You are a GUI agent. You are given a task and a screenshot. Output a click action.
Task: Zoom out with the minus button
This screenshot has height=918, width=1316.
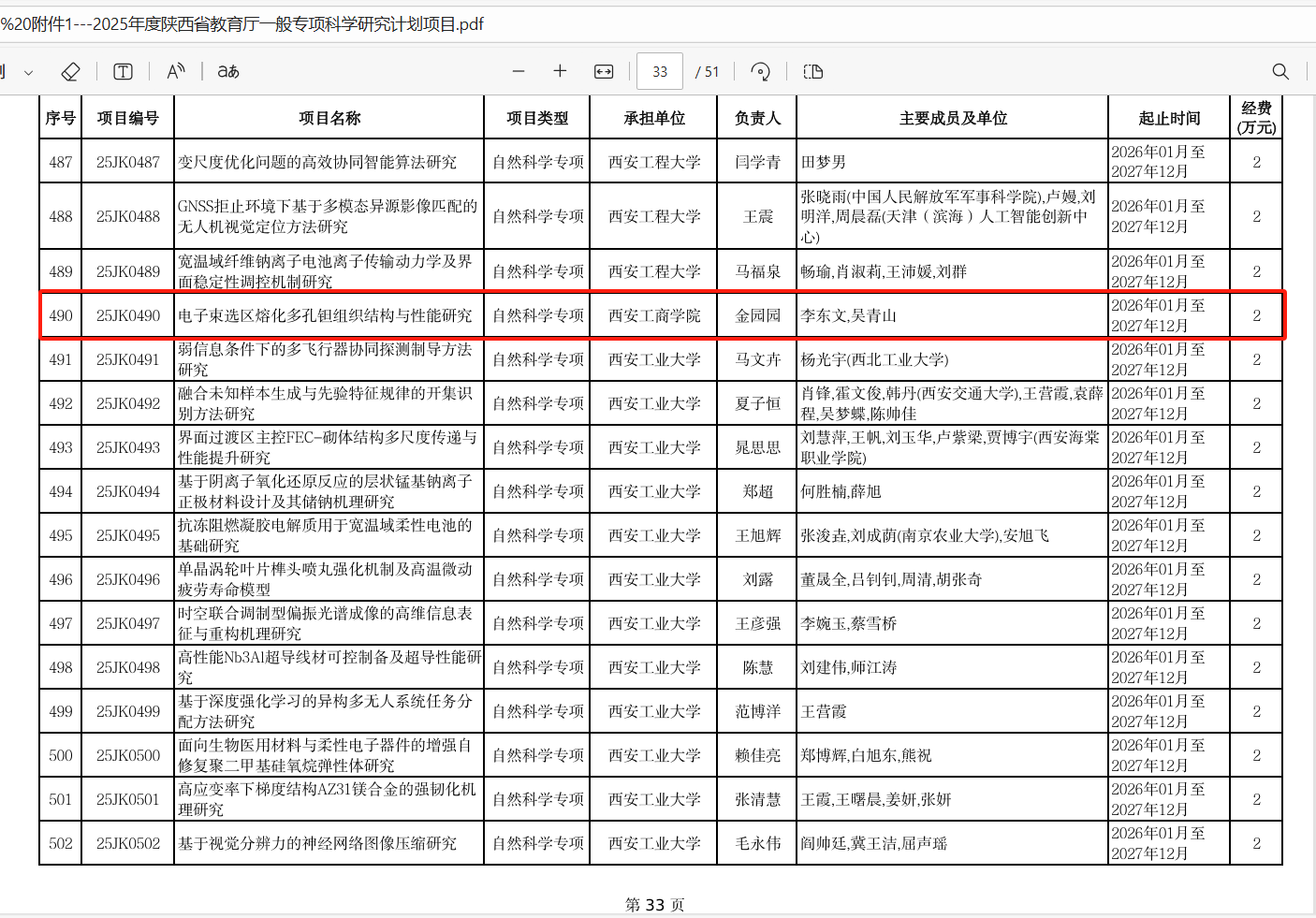pyautogui.click(x=519, y=72)
